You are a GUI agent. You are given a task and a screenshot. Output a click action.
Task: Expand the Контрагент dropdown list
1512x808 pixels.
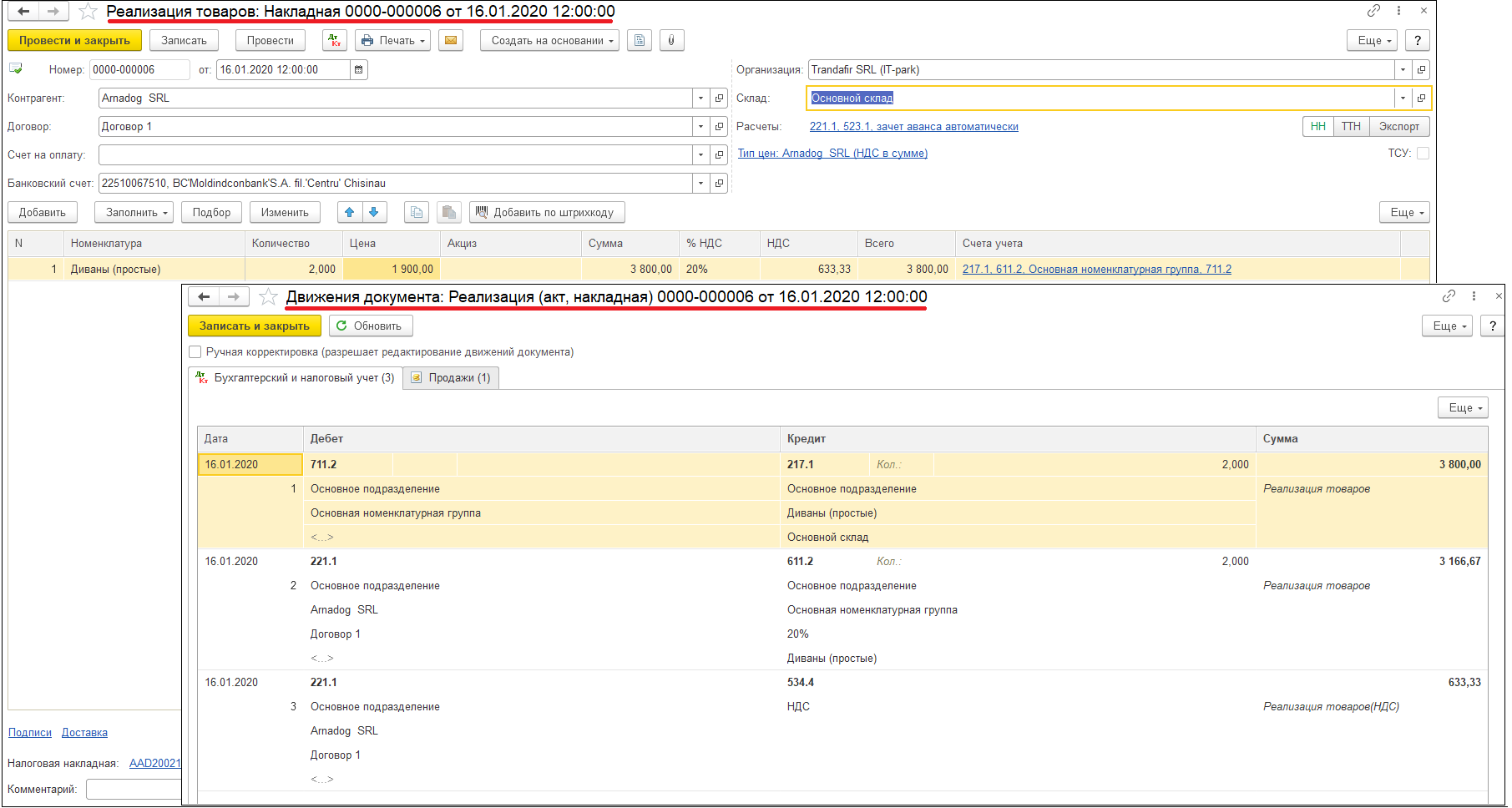pos(700,98)
